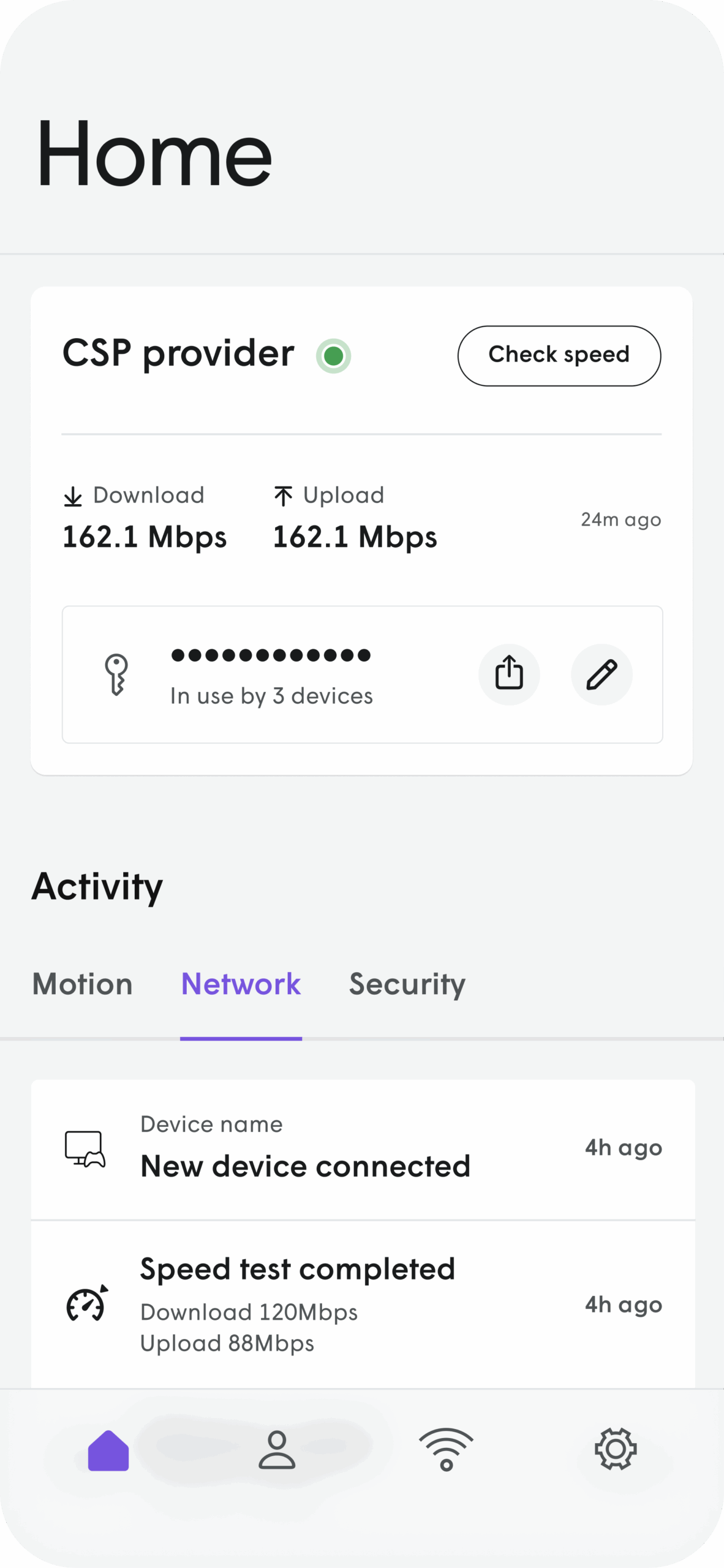Tap the hidden password dots field
This screenshot has width=724, height=1568.
click(x=271, y=655)
